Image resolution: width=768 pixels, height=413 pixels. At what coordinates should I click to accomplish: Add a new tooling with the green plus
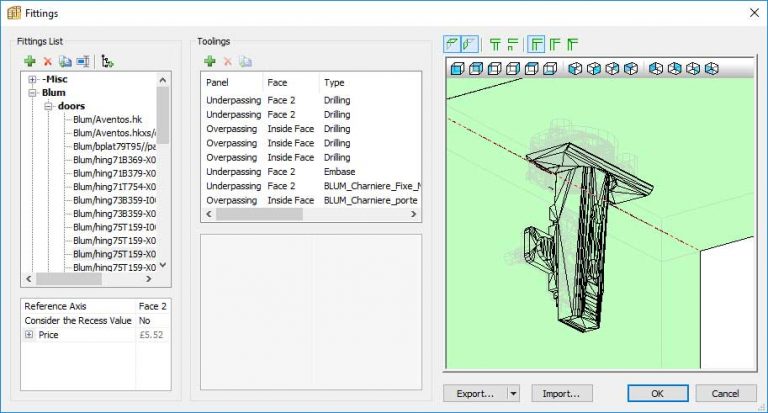click(210, 61)
